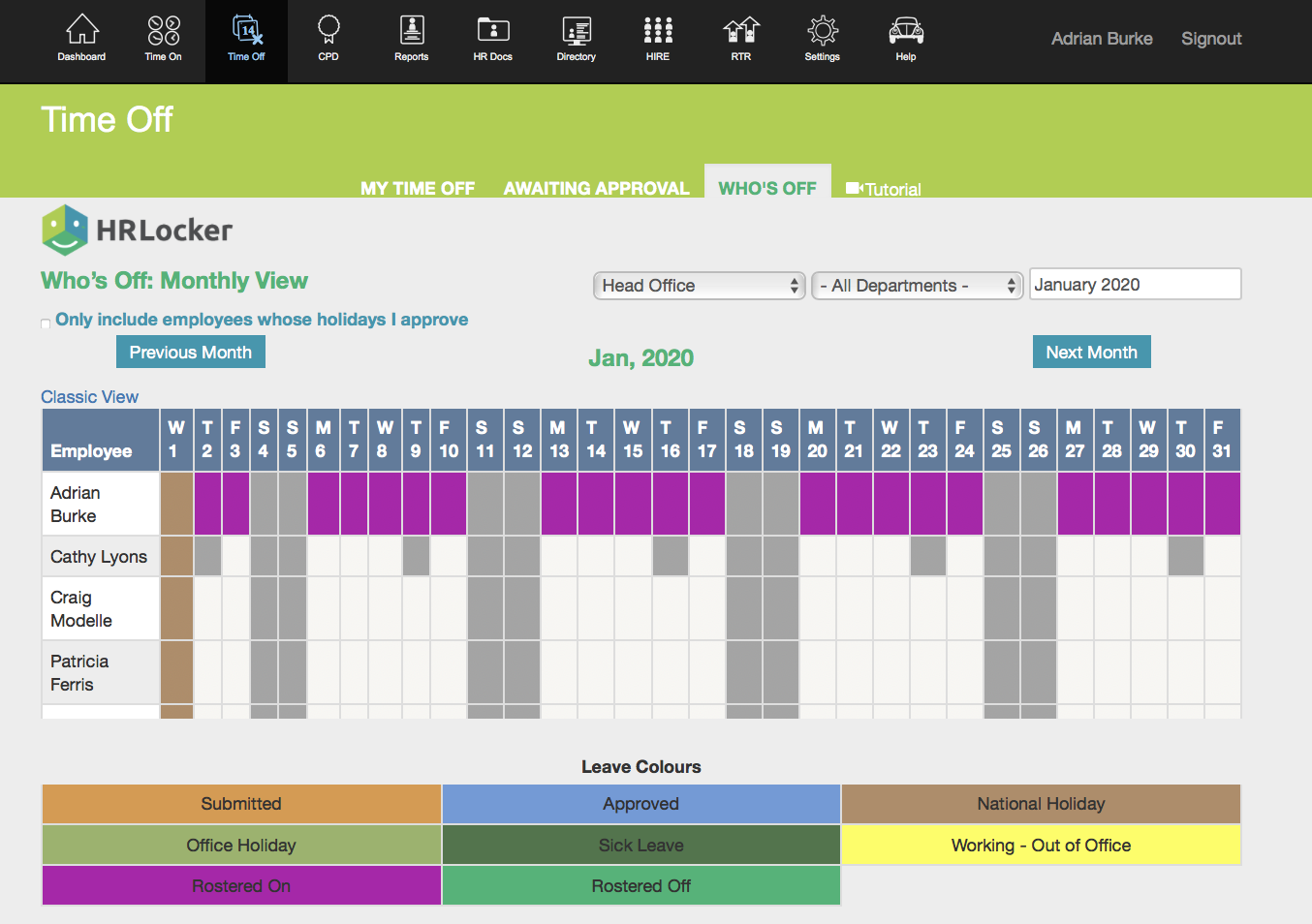
Task: Click the January 2020 date field
Action: pos(1134,285)
